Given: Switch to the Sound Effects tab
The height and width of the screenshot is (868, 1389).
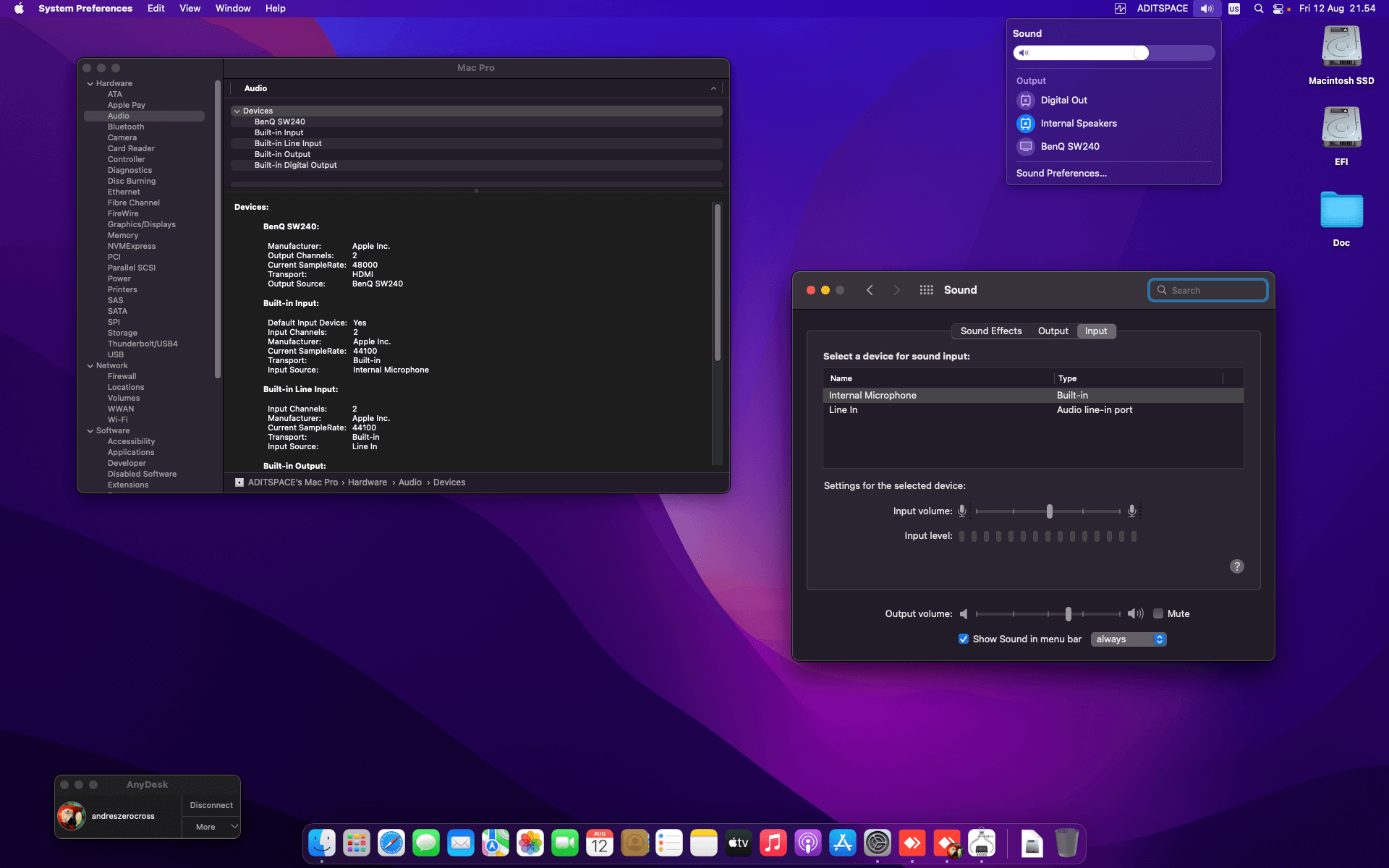Looking at the screenshot, I should click(990, 331).
